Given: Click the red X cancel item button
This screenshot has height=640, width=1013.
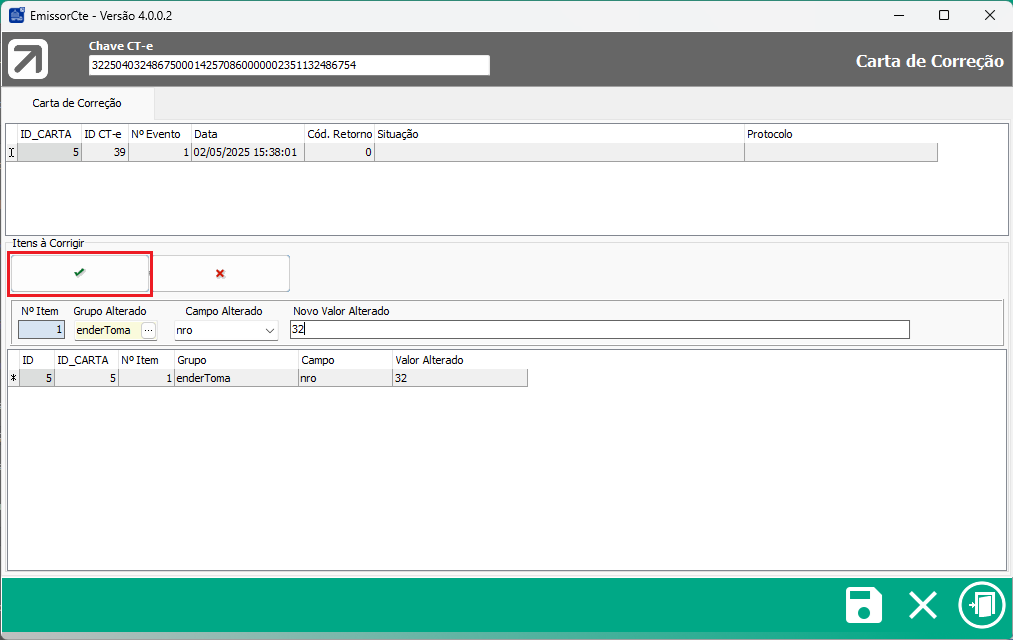Looking at the screenshot, I should click(220, 273).
